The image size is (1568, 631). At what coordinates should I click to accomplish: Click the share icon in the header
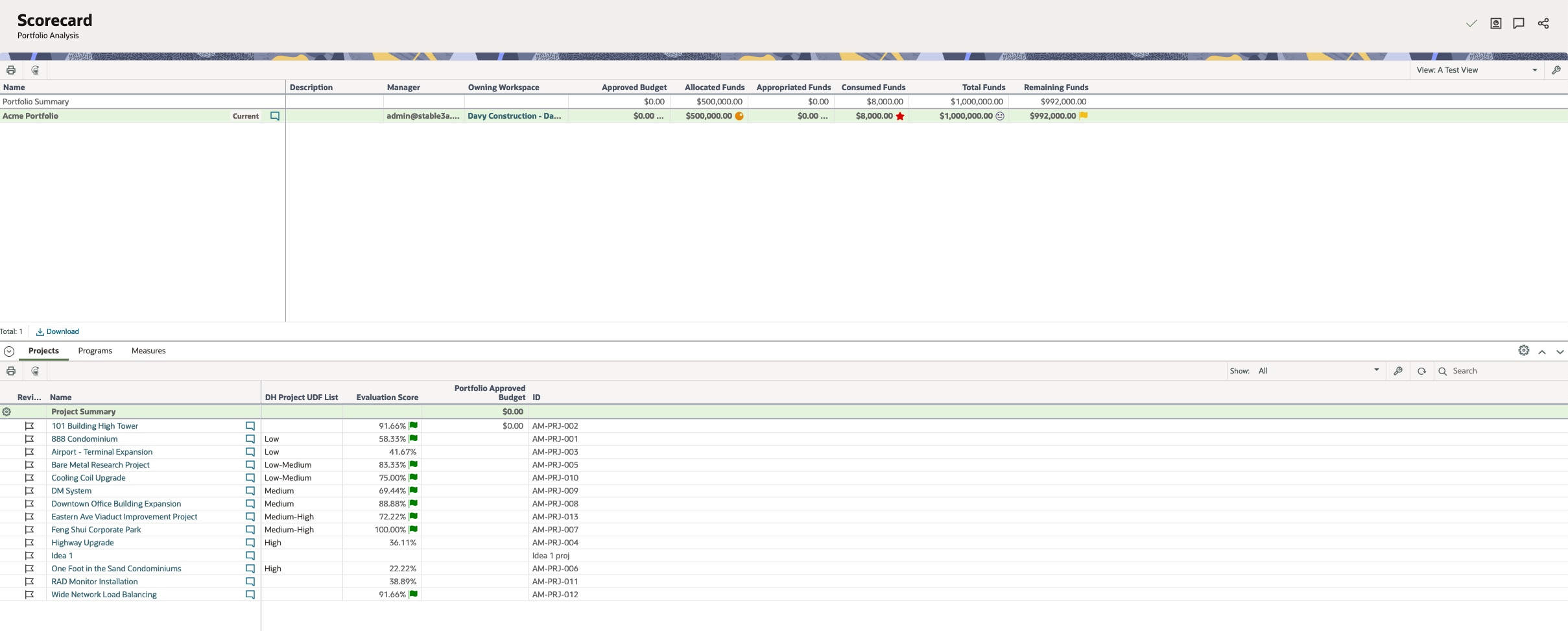[x=1543, y=23]
